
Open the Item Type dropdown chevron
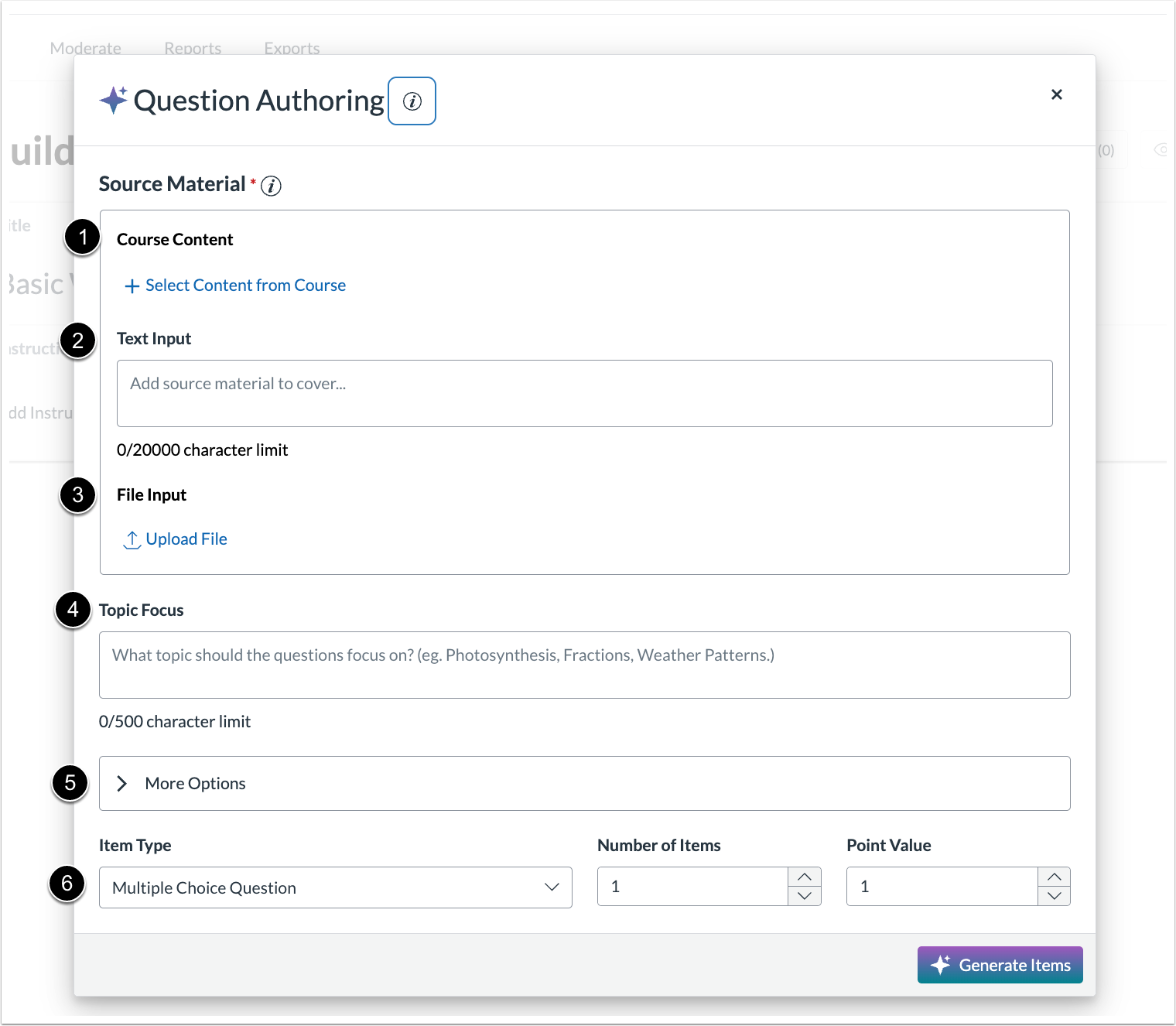tap(551, 887)
